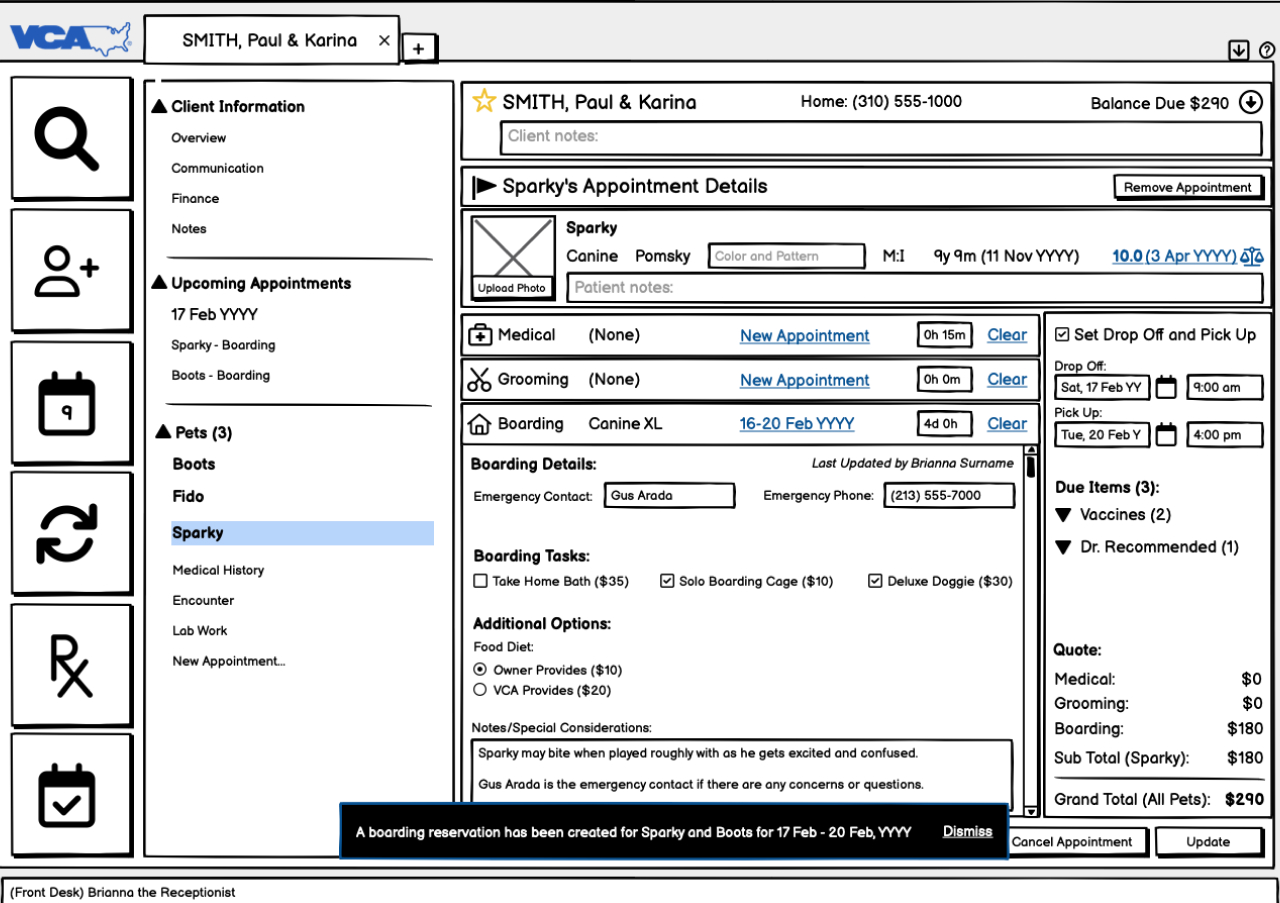Image resolution: width=1280 pixels, height=903 pixels.
Task: Open the add new client icon
Action: click(x=70, y=270)
